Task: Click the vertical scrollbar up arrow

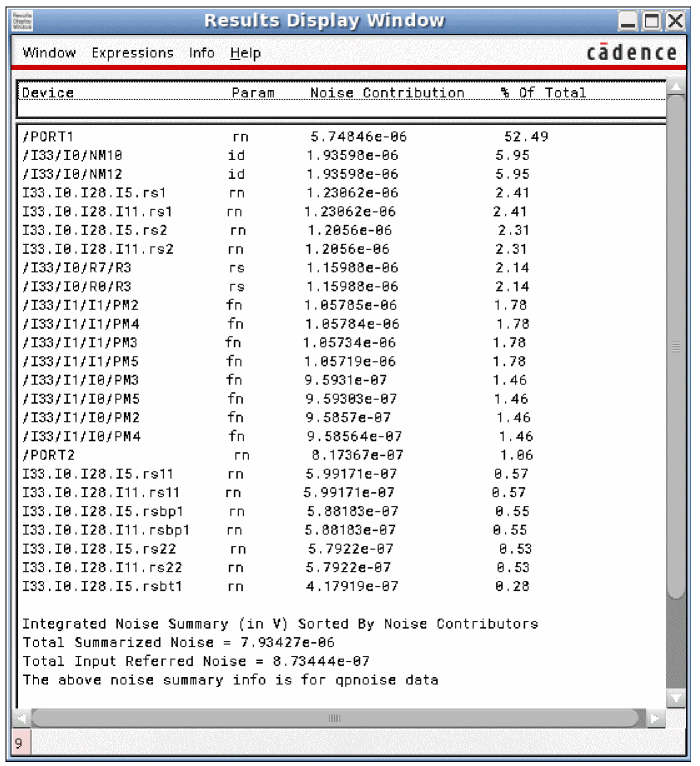Action: pos(676,87)
